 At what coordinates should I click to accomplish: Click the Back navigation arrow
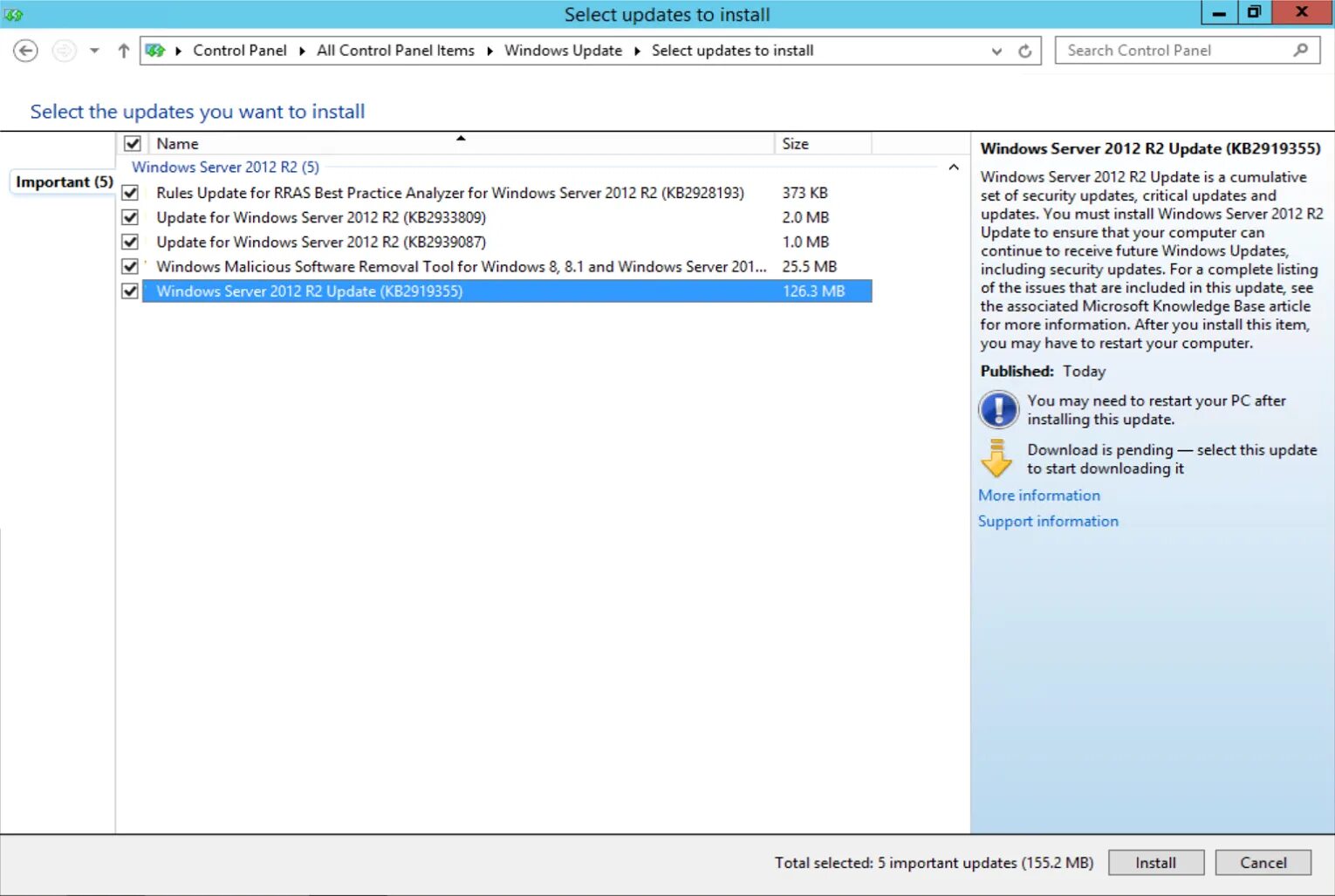26,51
